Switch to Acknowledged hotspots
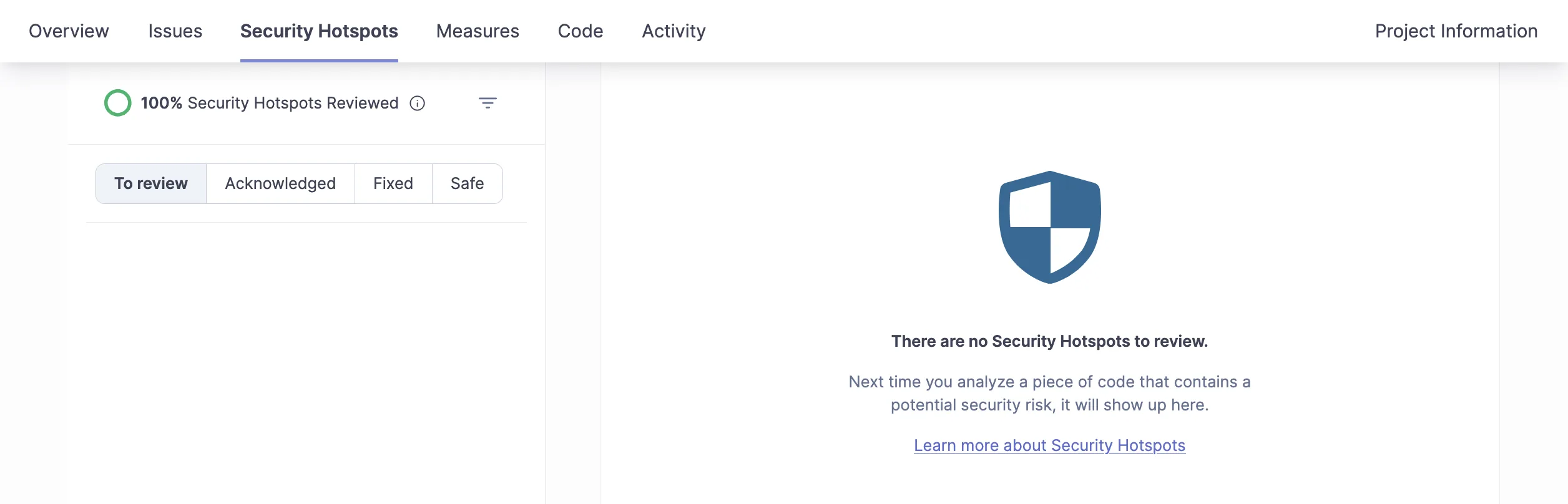This screenshot has height=504, width=1568. click(280, 183)
